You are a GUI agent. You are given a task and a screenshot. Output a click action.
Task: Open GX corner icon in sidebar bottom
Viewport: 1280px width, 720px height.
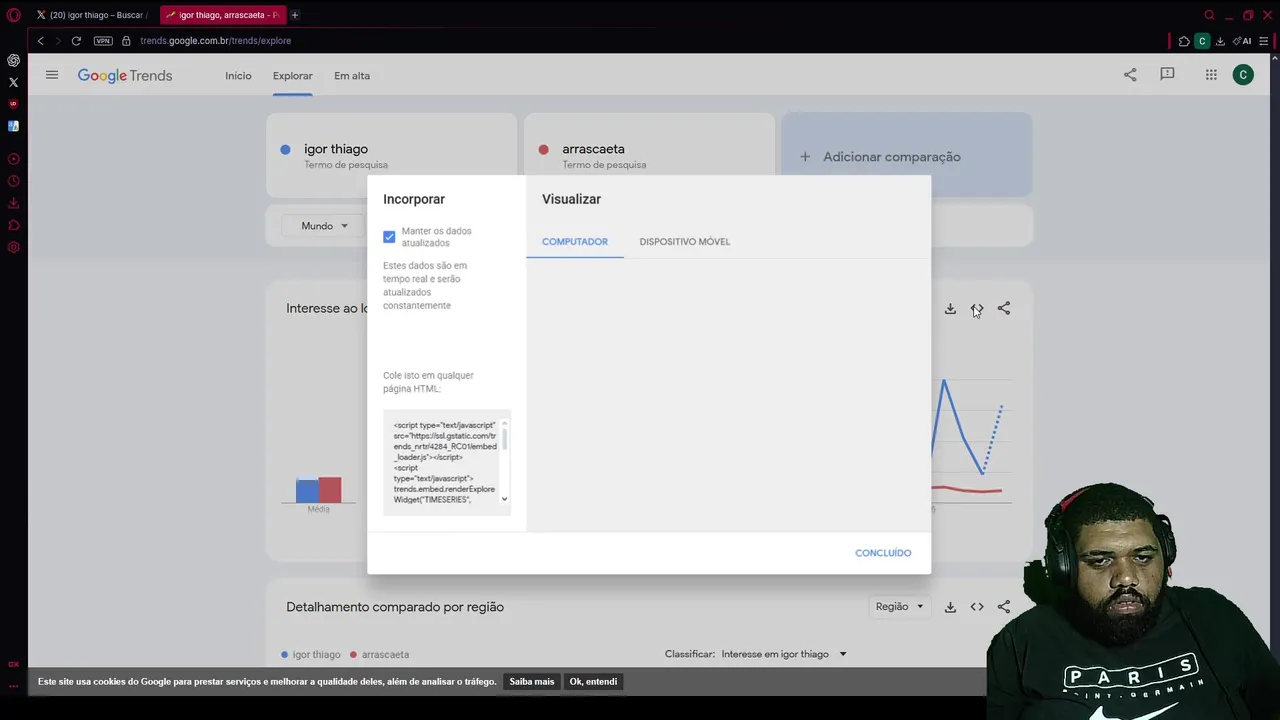point(13,664)
